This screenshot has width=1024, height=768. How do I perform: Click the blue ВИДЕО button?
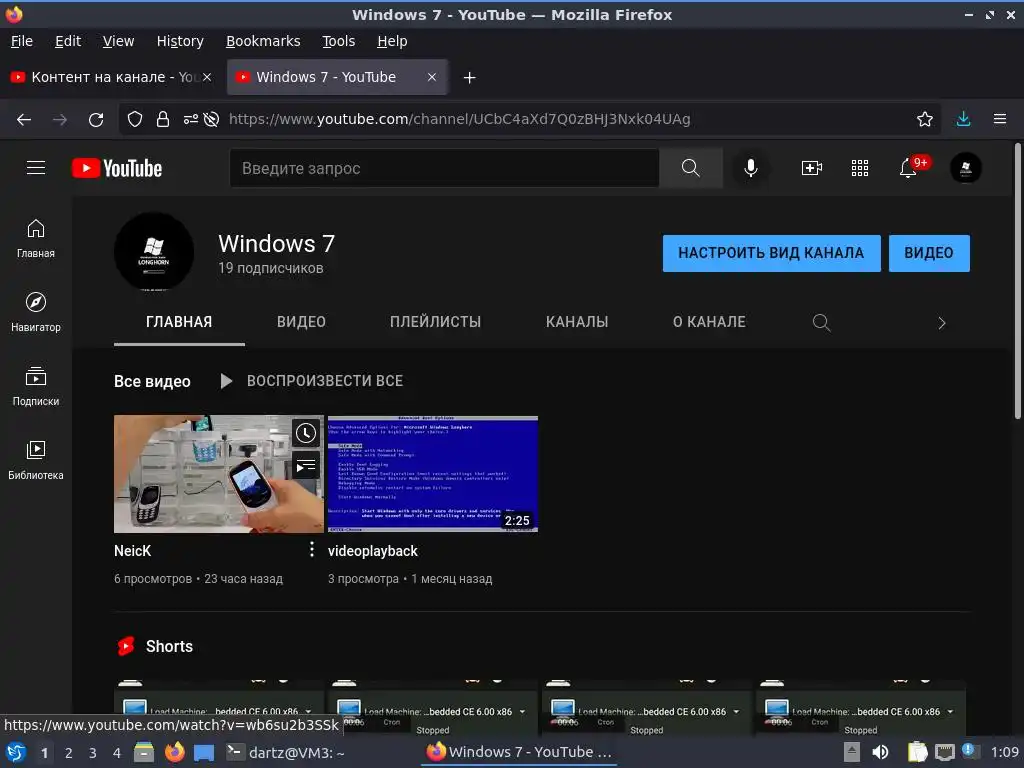(929, 253)
